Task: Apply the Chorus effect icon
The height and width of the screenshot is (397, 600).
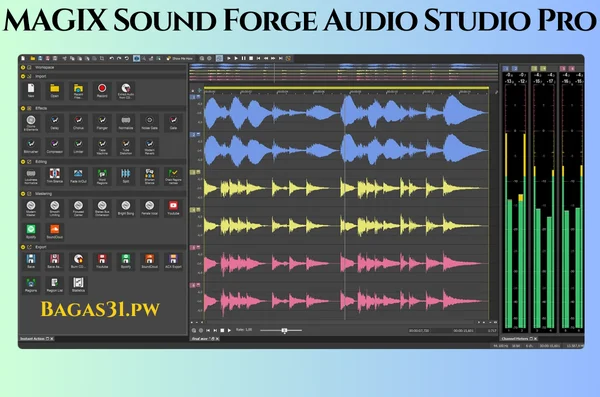Action: click(x=78, y=123)
